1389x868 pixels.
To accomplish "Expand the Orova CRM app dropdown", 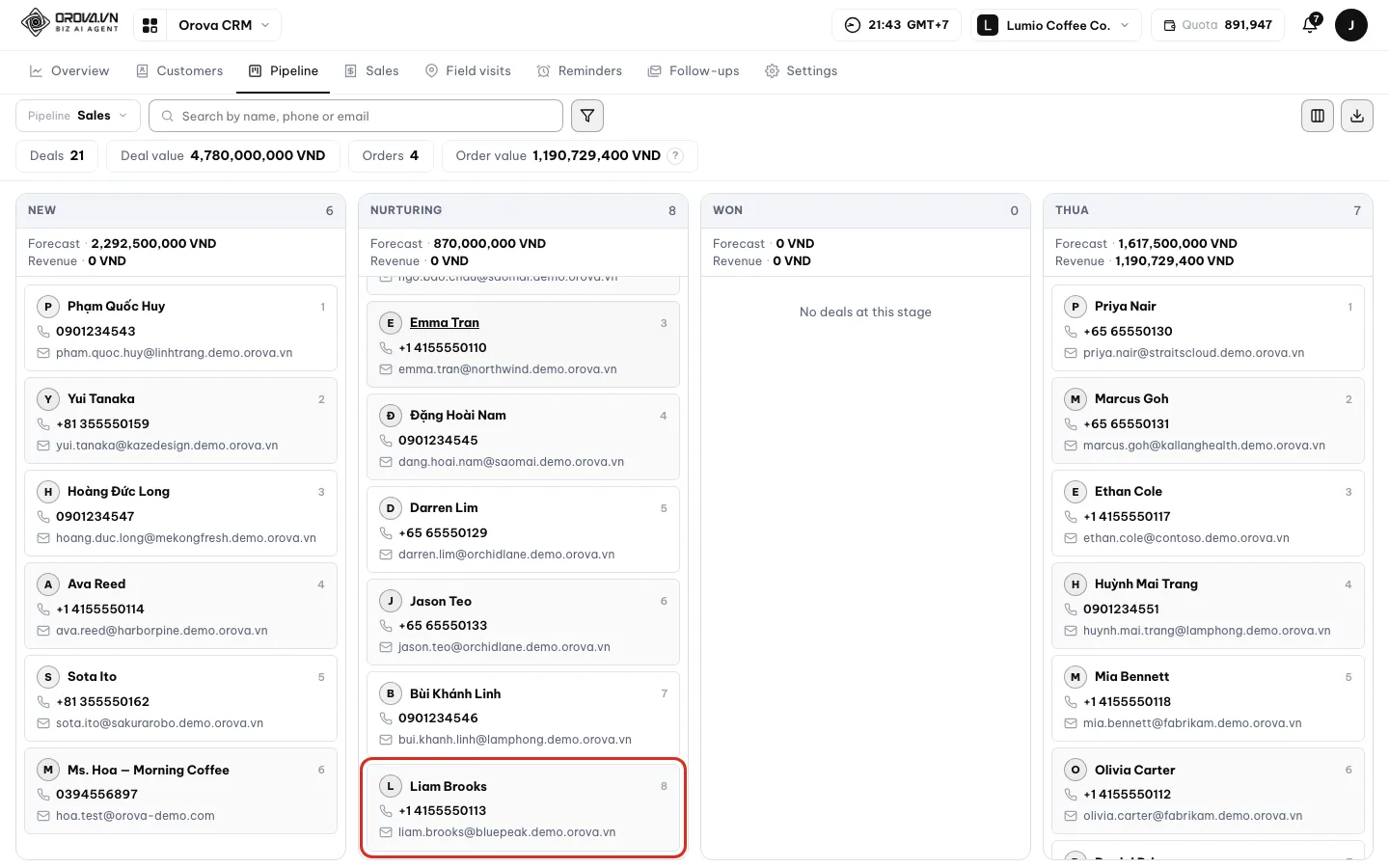I will click(x=224, y=25).
